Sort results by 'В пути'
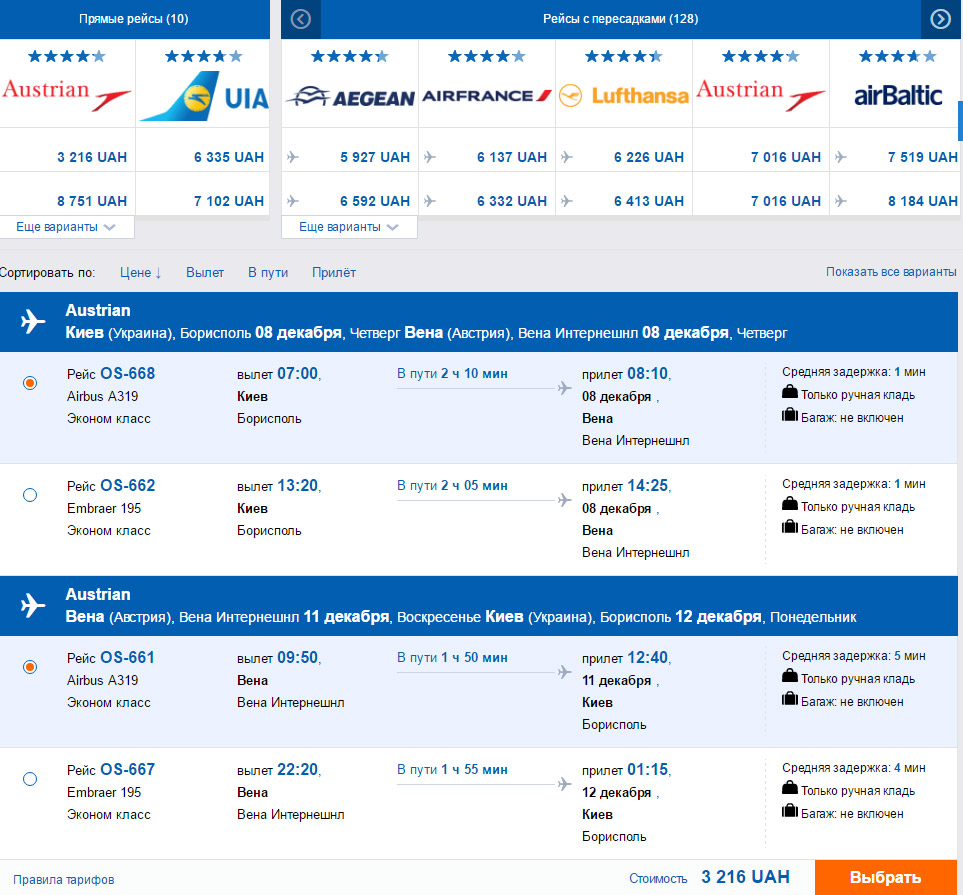The image size is (963, 895). pyautogui.click(x=268, y=273)
